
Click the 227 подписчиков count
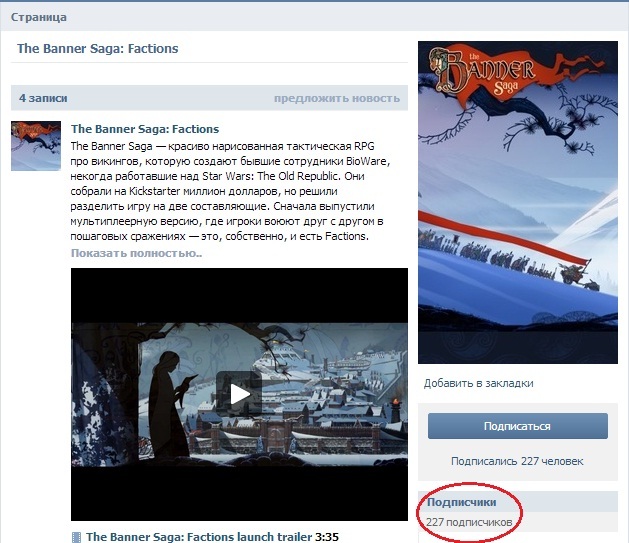pyautogui.click(x=469, y=522)
